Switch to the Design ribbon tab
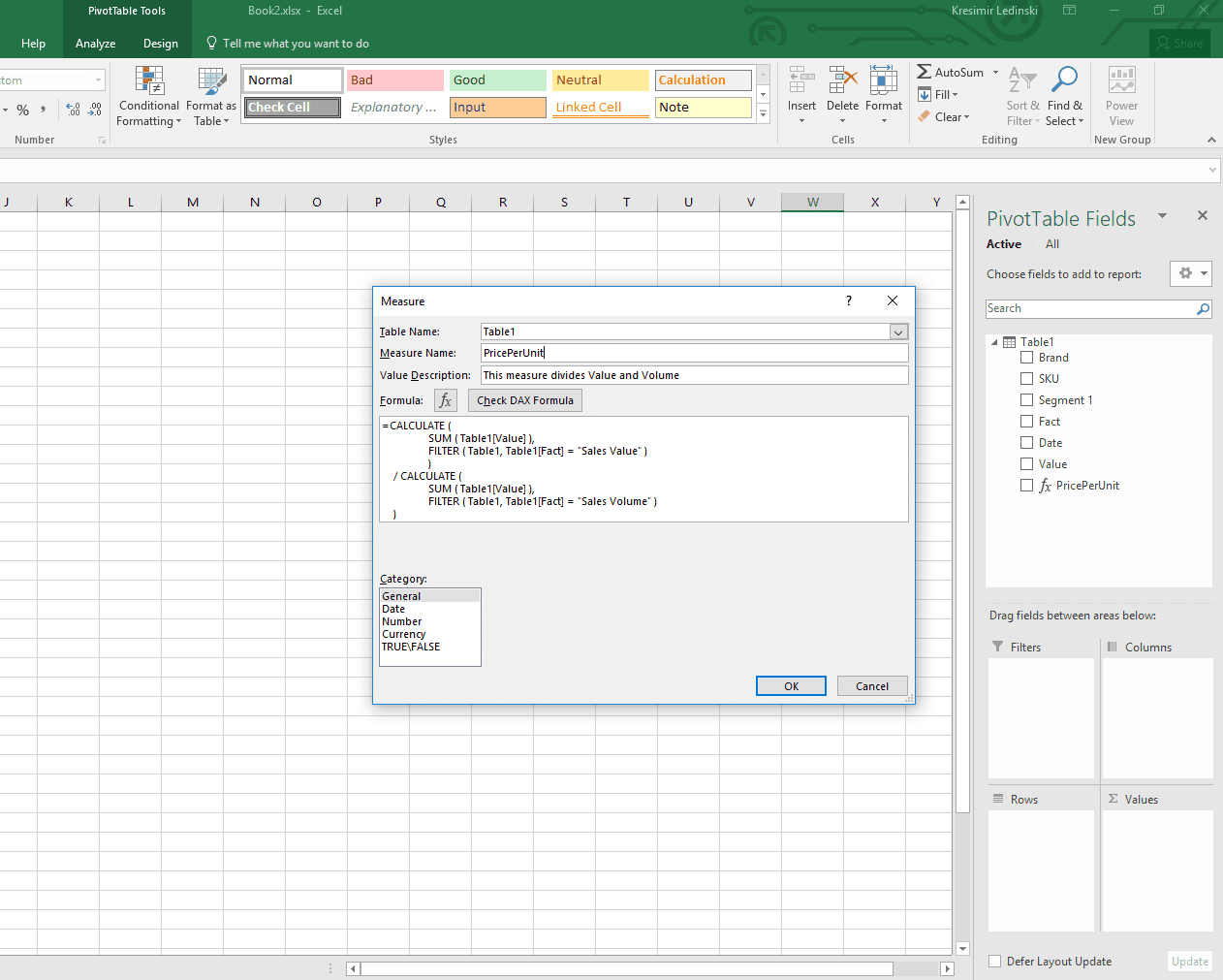1223x980 pixels. (160, 43)
